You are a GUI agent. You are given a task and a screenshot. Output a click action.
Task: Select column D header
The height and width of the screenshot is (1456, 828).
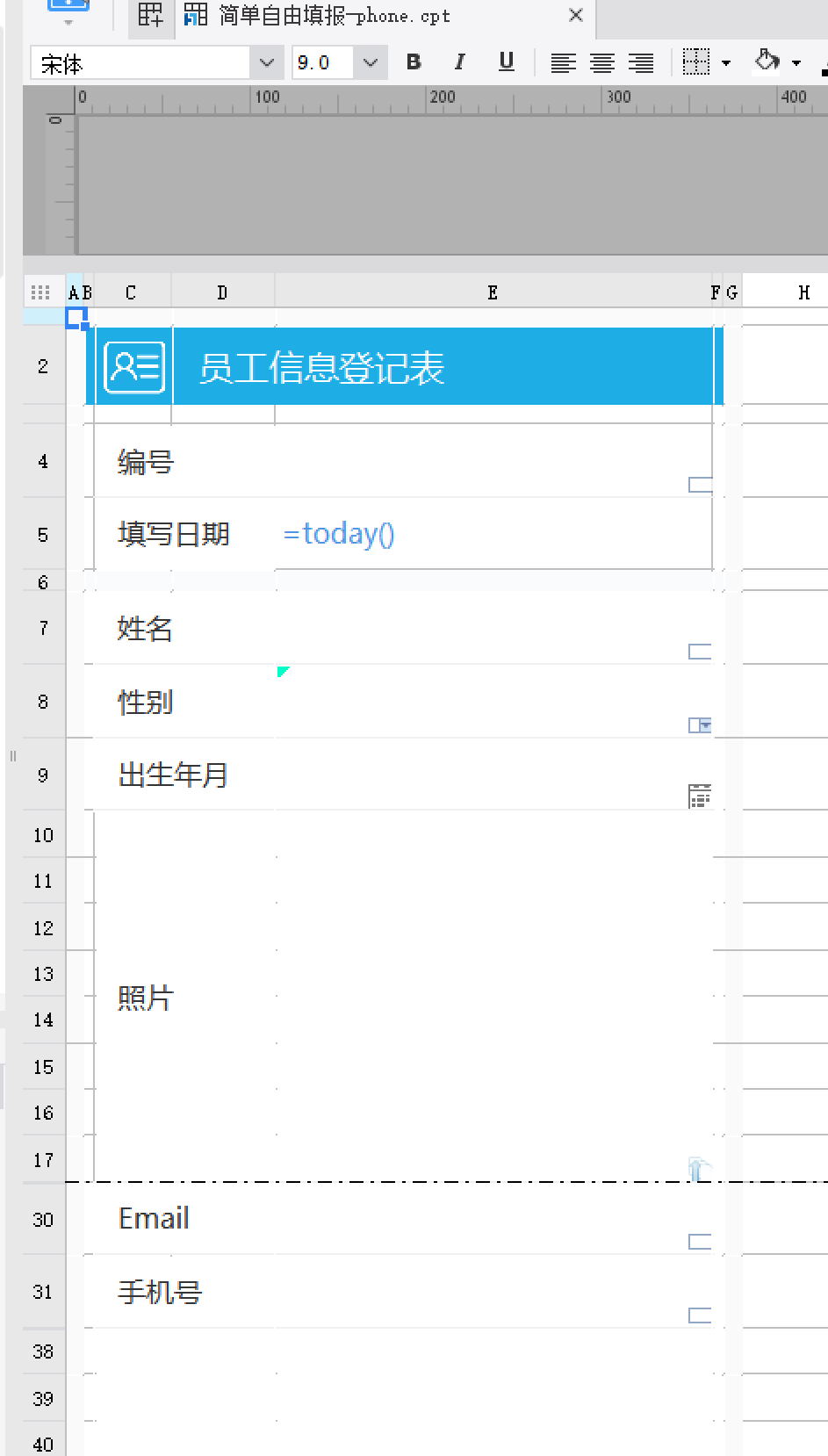coord(223,292)
